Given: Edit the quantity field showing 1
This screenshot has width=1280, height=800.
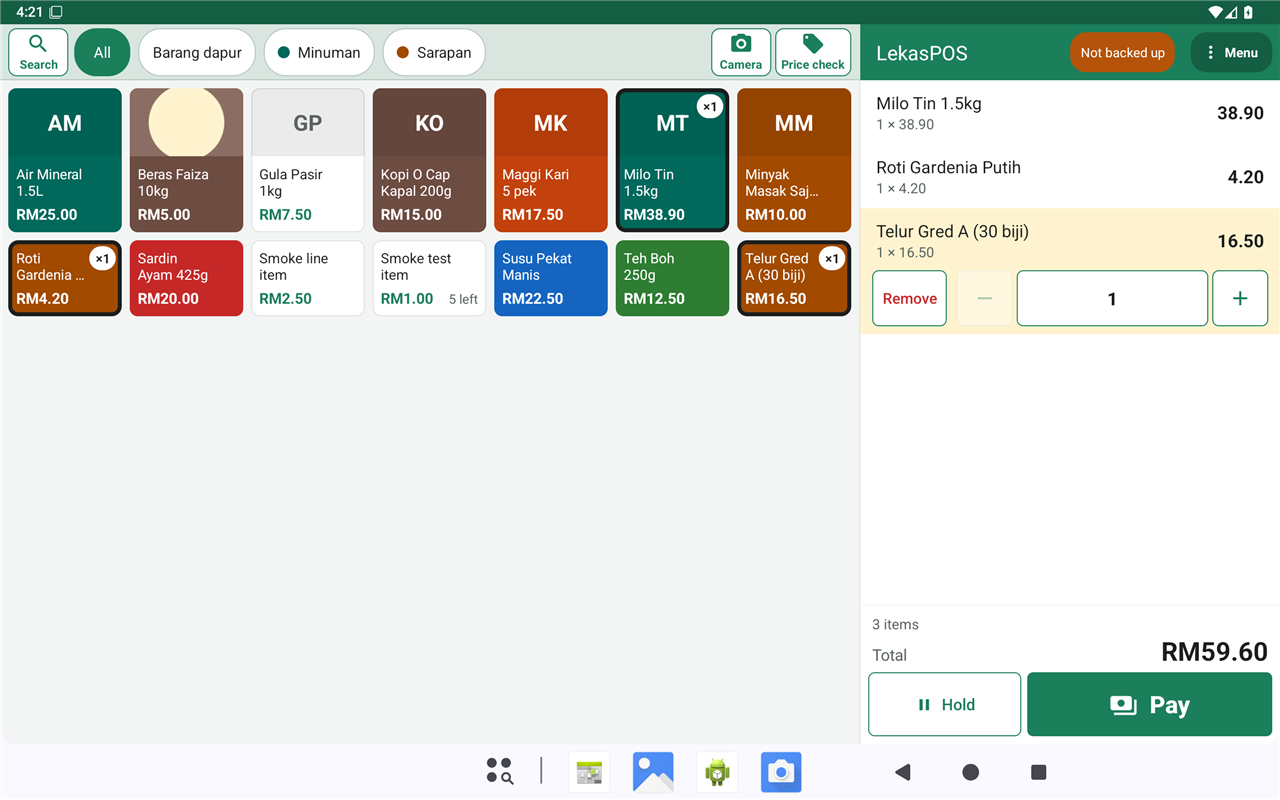Looking at the screenshot, I should pyautogui.click(x=1112, y=298).
